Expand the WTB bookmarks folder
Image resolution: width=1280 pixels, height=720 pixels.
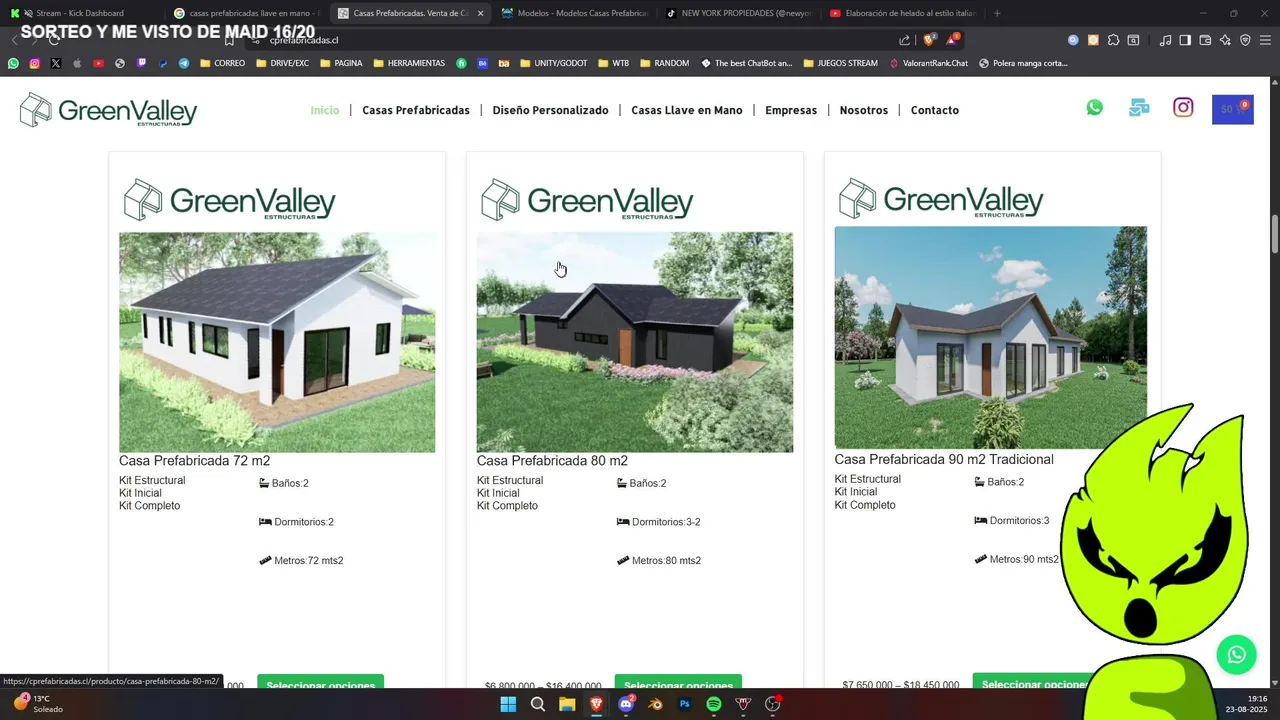[614, 63]
